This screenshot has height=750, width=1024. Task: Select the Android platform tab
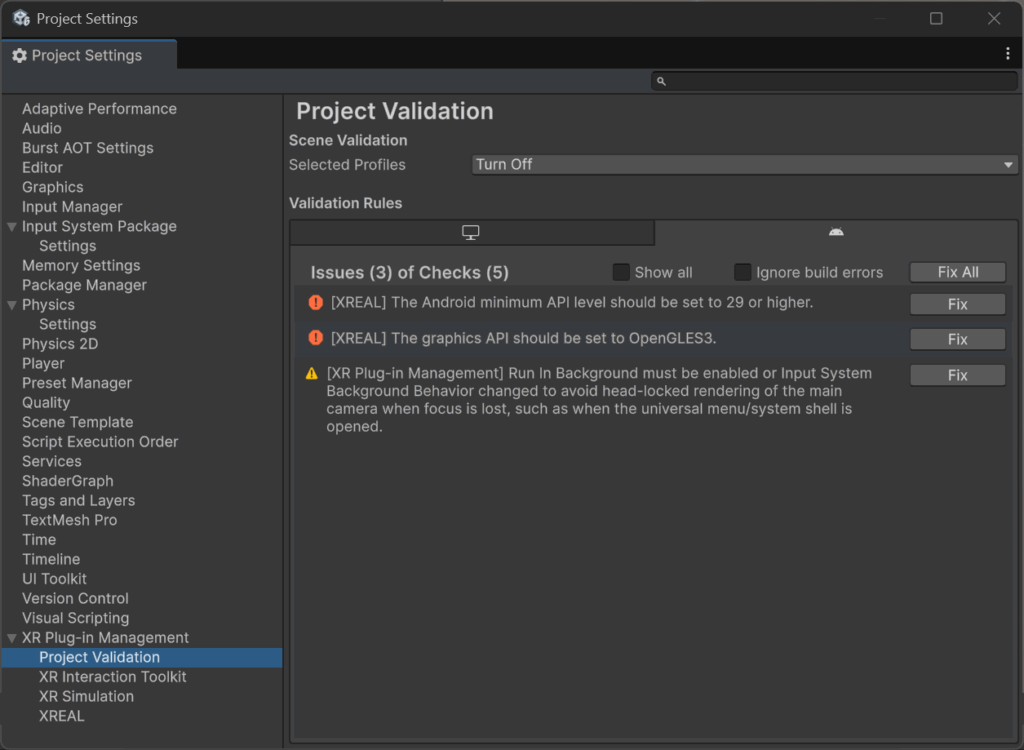(836, 232)
